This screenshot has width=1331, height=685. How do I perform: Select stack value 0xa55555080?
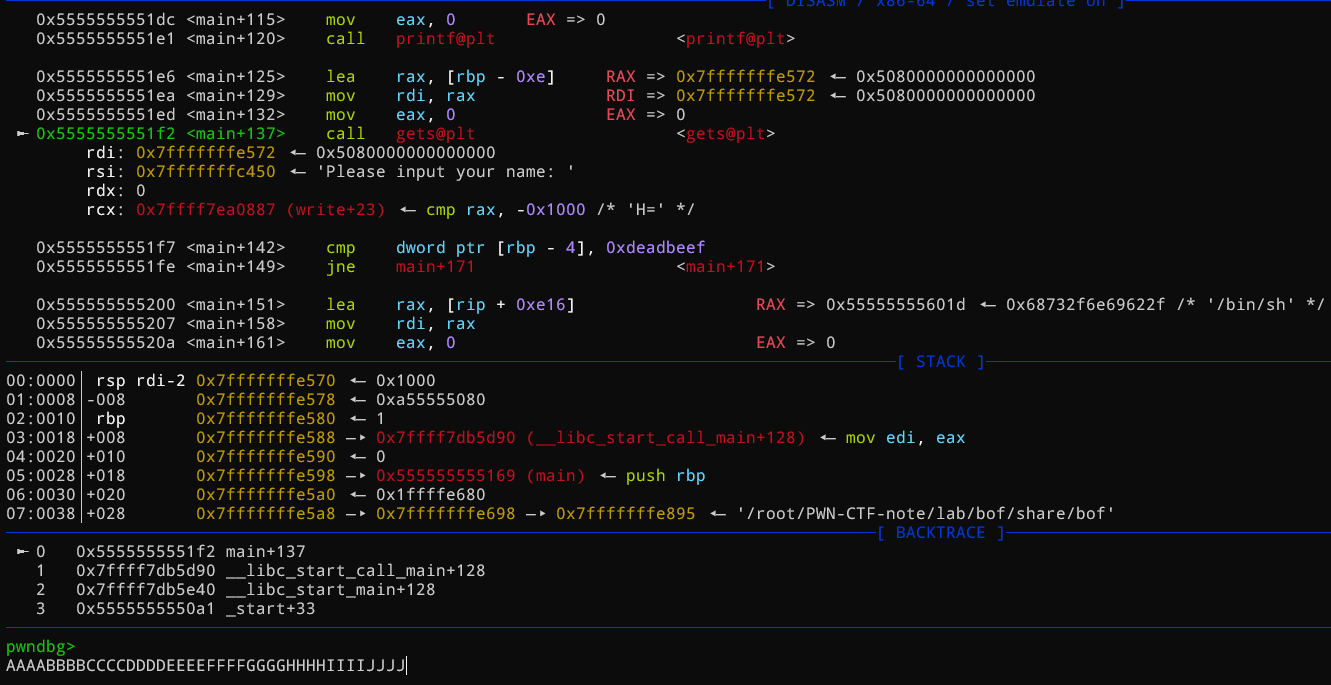430,399
